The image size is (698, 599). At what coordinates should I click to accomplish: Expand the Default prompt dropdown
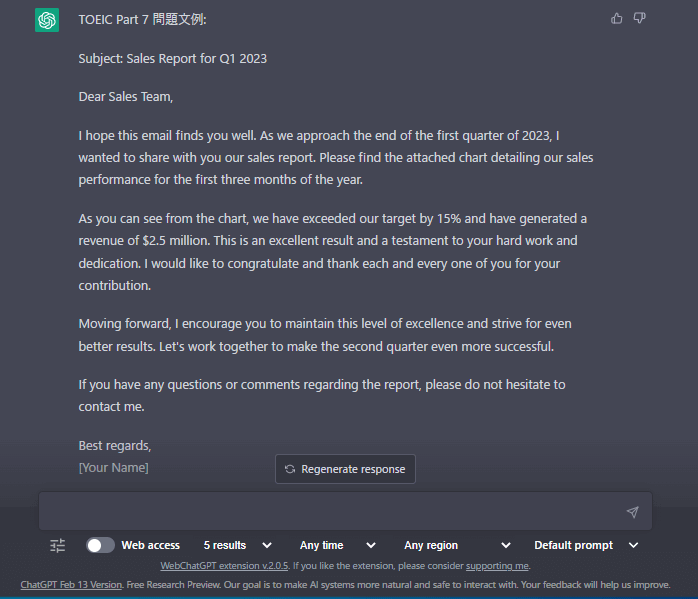586,545
